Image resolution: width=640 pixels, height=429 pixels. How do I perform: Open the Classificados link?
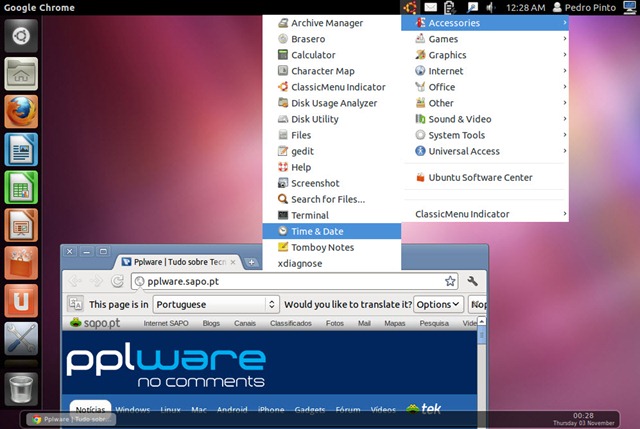[x=291, y=323]
